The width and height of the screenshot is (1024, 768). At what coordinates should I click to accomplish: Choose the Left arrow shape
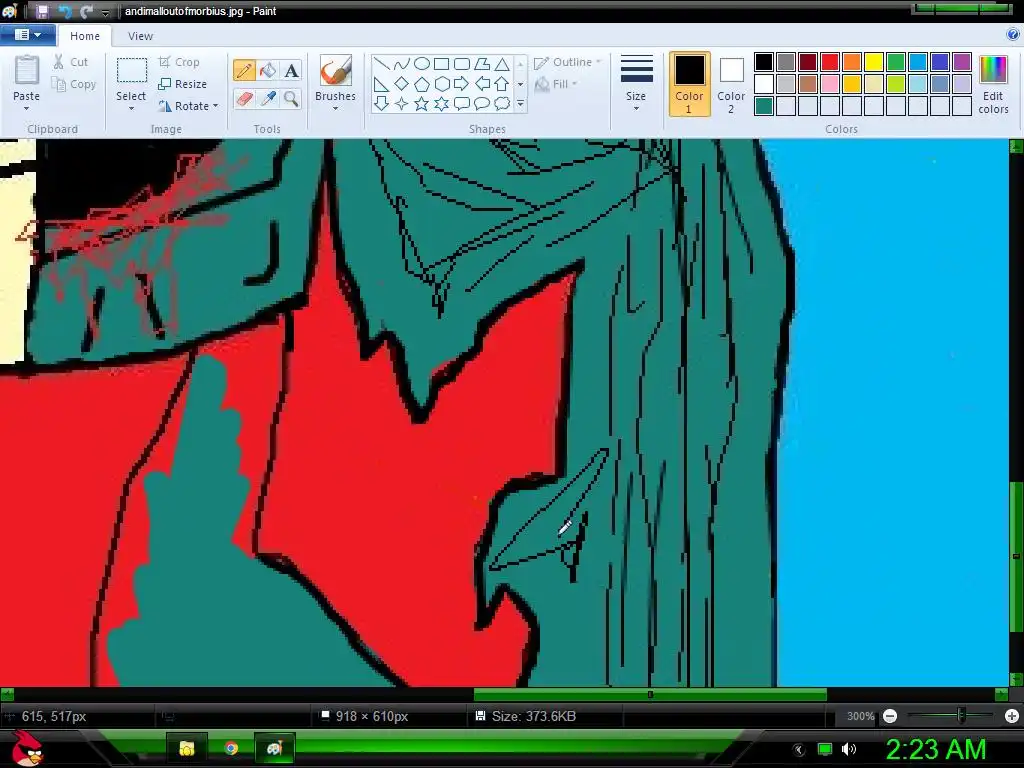pos(482,84)
